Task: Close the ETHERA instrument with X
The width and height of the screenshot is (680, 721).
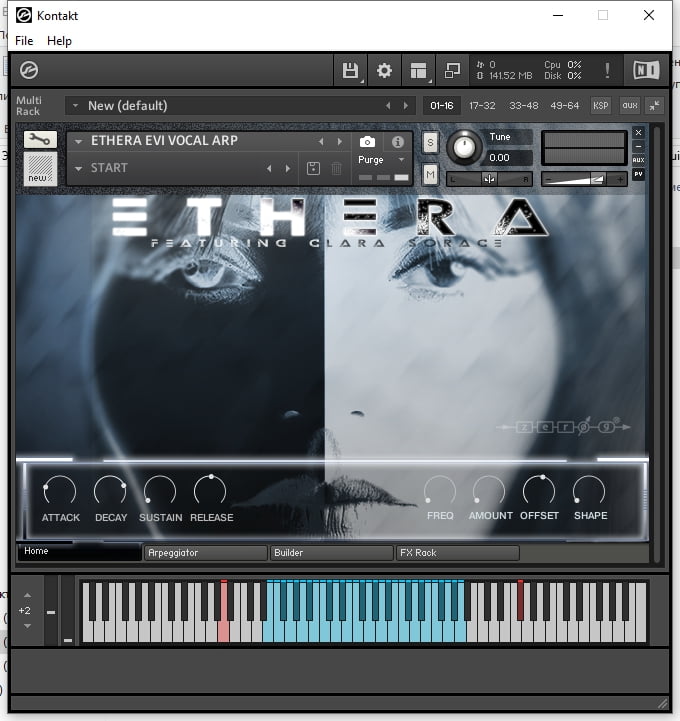Action: (x=638, y=132)
